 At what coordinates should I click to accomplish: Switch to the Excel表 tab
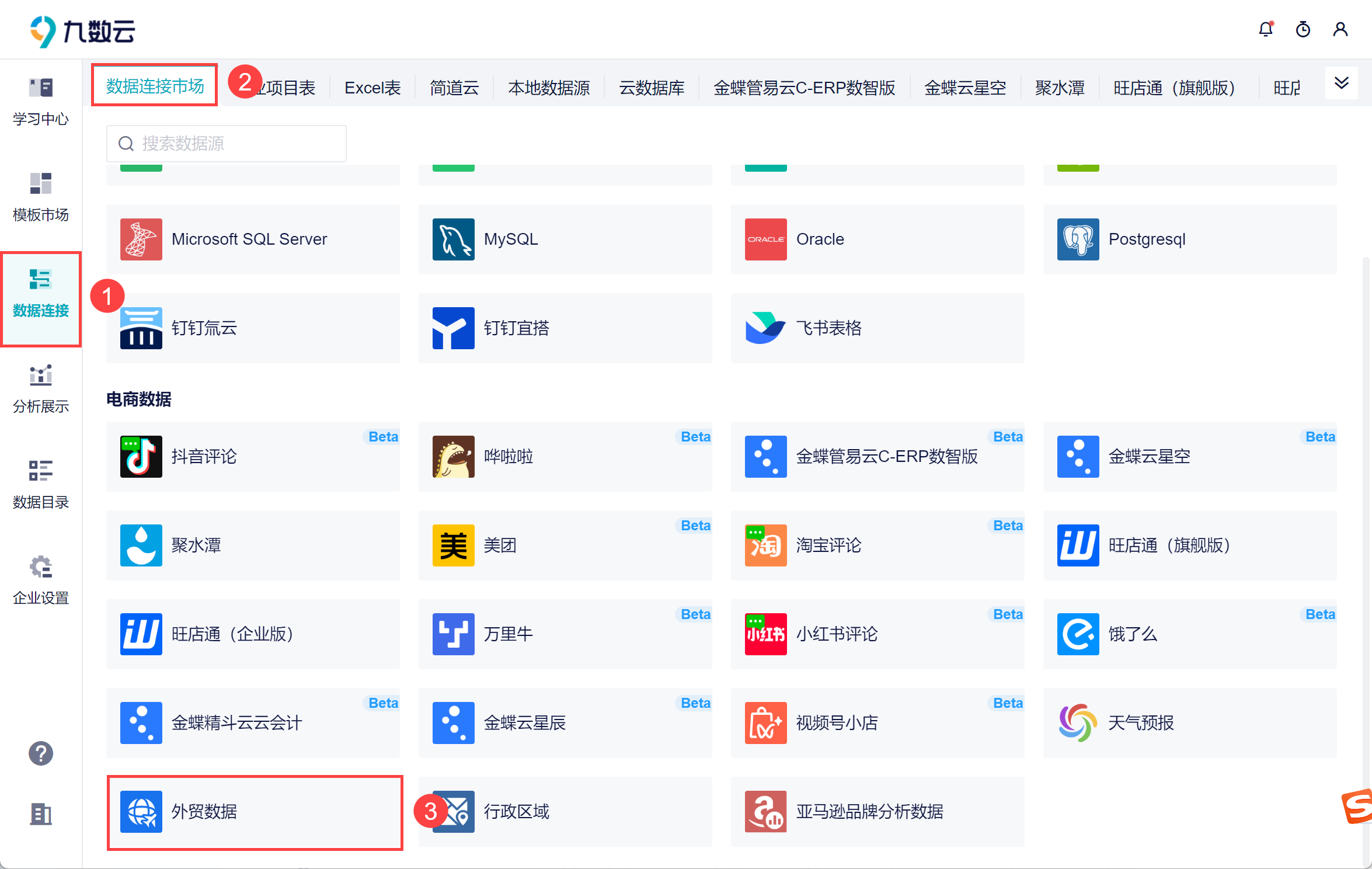372,88
